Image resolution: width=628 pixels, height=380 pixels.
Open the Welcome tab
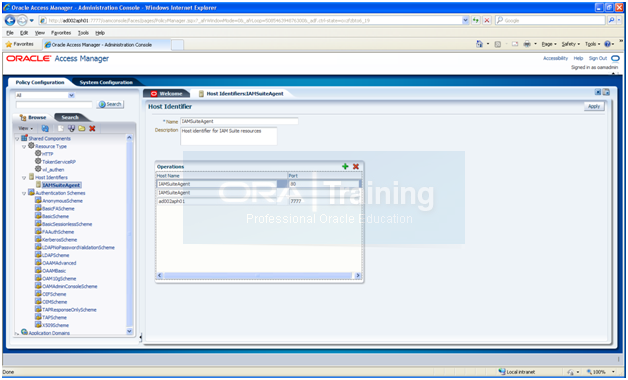pyautogui.click(x=167, y=94)
